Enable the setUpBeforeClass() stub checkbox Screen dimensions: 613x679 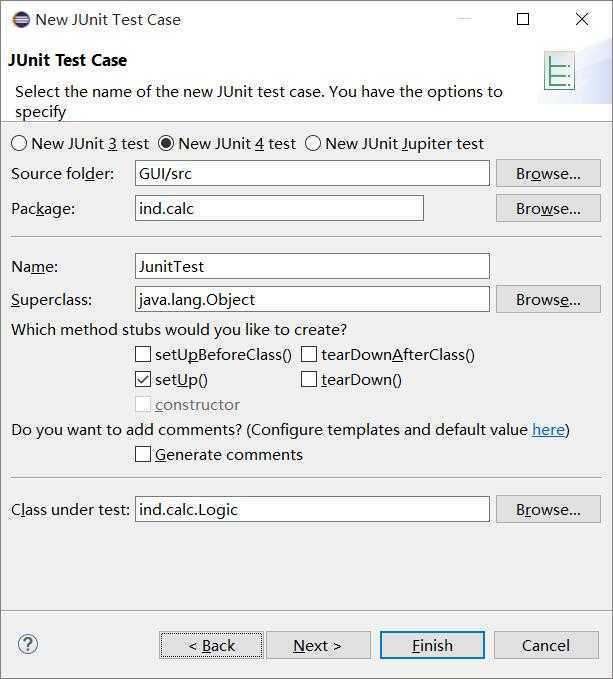(x=143, y=354)
